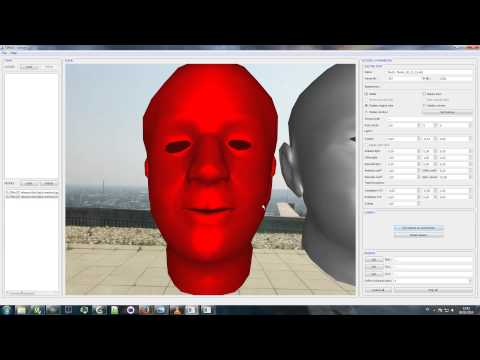The image size is (480, 360).
Task: Launch the orange traffic-cone VLC taskbar icon
Action: [x=177, y=310]
